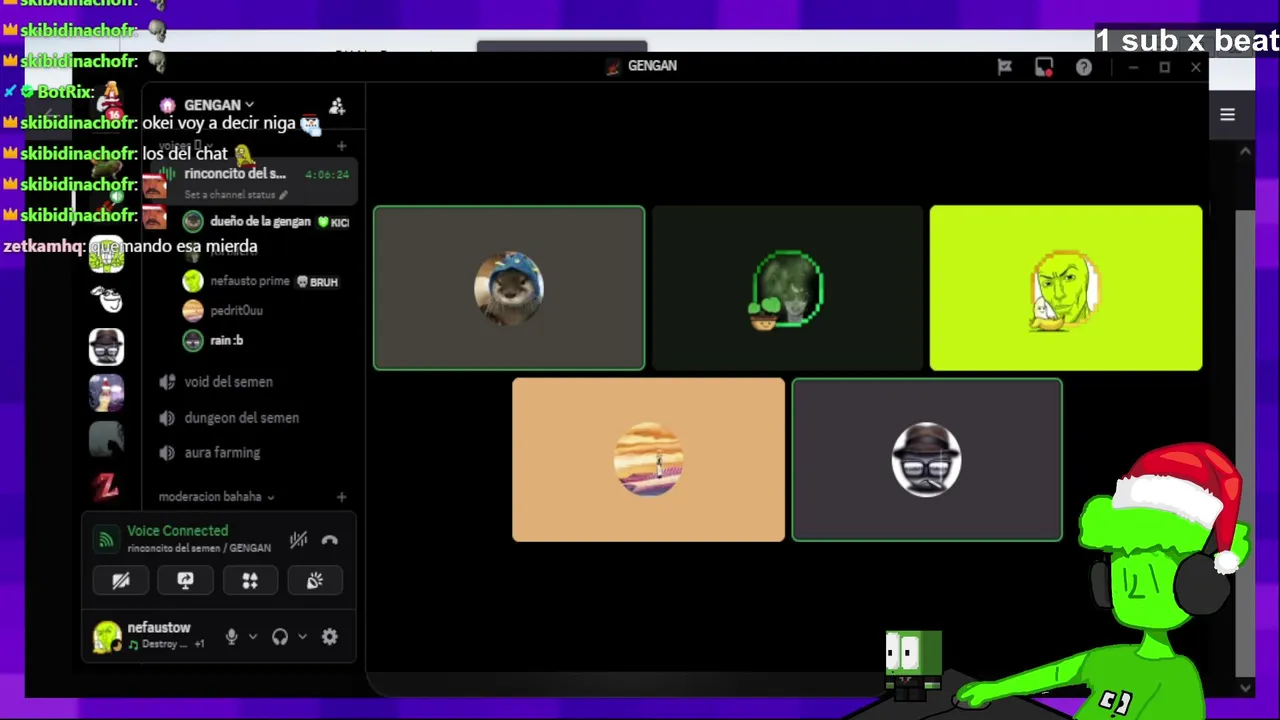Screen dimensions: 1280x720
Task: Start screen sharing button
Action: point(185,581)
